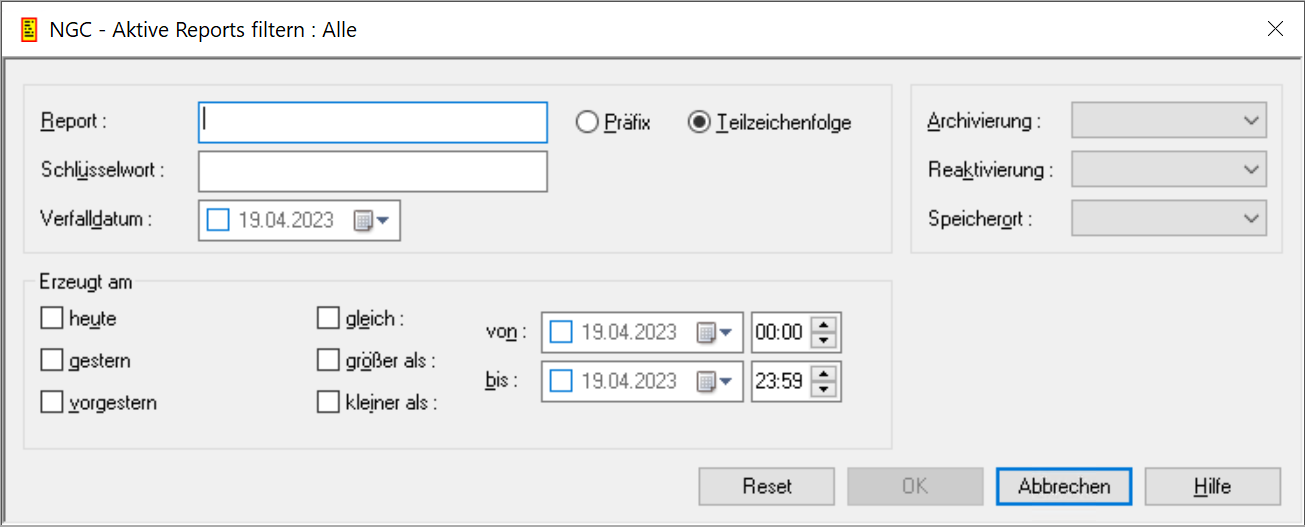The image size is (1305, 527).
Task: Enable the 'bis' date checkbox
Action: pos(561,381)
